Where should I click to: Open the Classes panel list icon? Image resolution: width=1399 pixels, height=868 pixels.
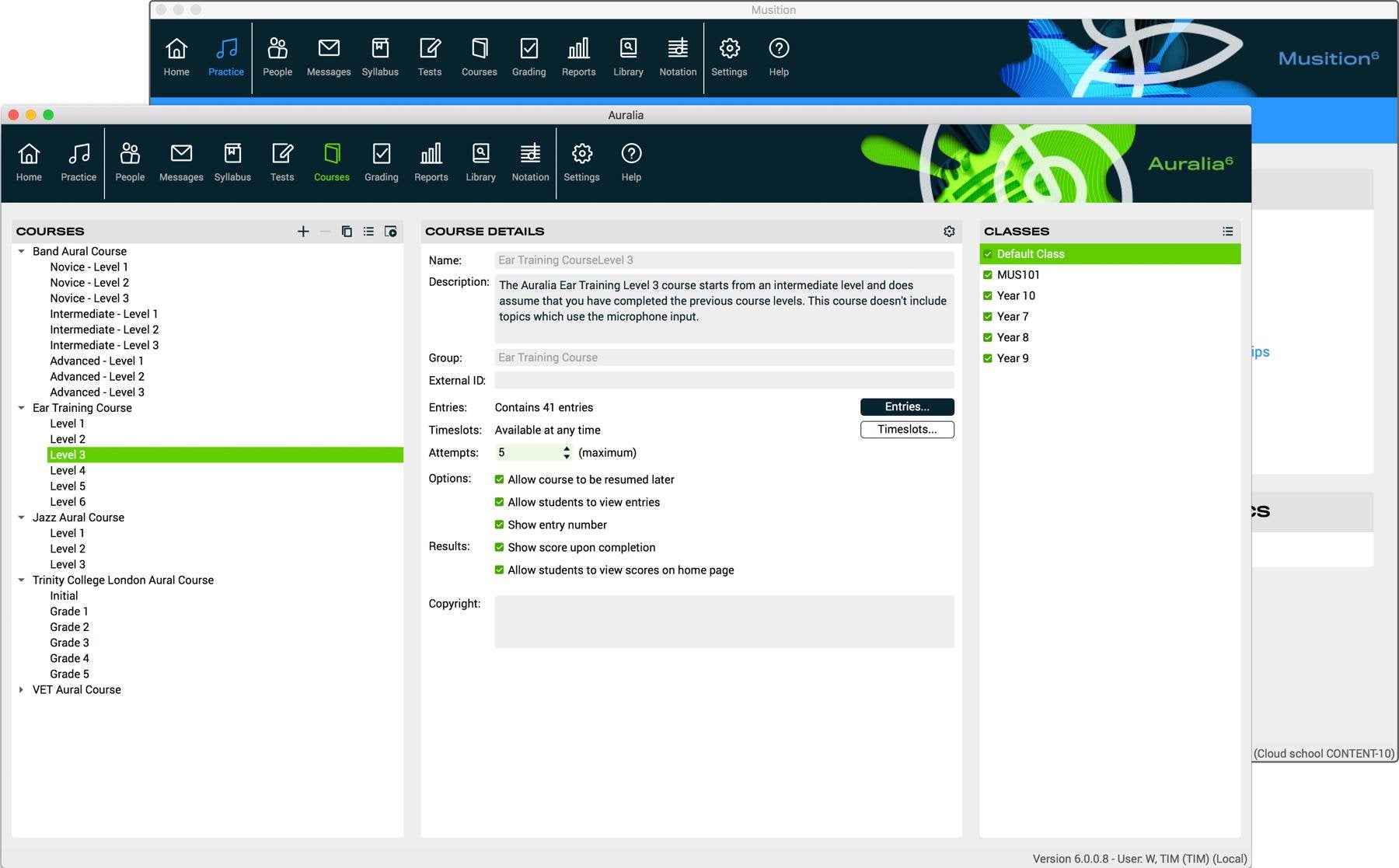point(1227,232)
